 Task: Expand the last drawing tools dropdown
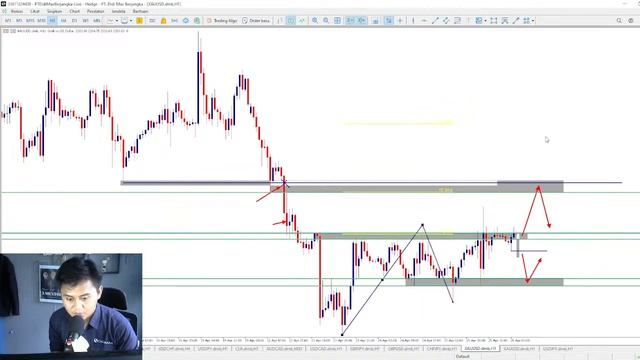(x=533, y=20)
